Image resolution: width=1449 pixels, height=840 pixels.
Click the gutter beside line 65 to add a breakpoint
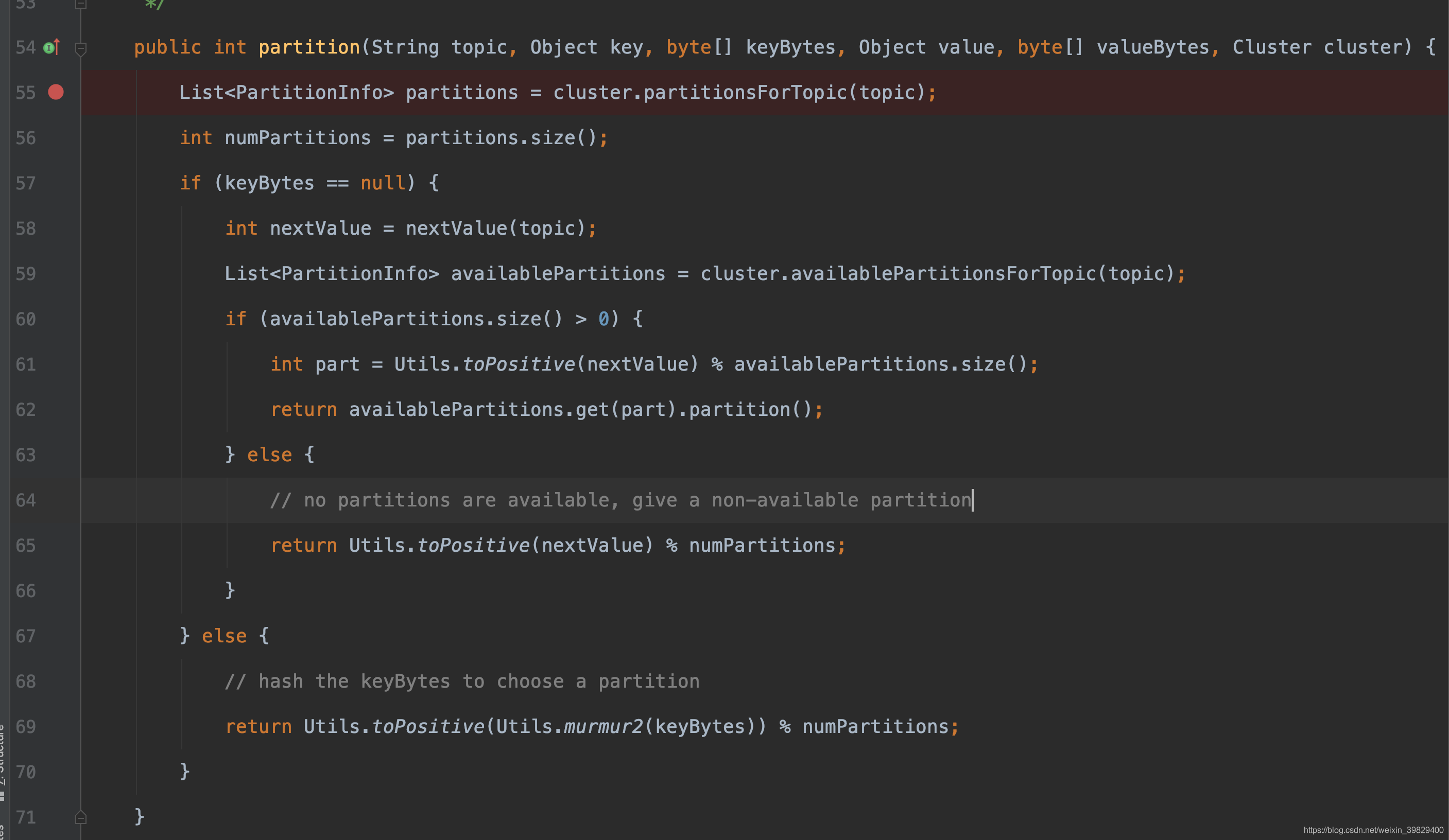pos(56,546)
